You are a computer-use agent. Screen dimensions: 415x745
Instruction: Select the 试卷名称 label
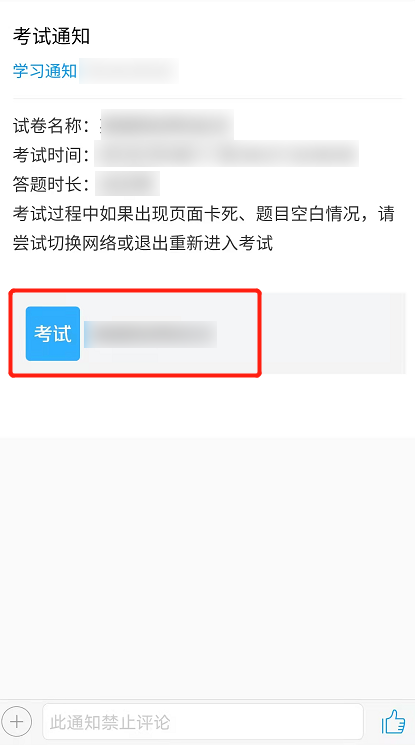[51, 125]
